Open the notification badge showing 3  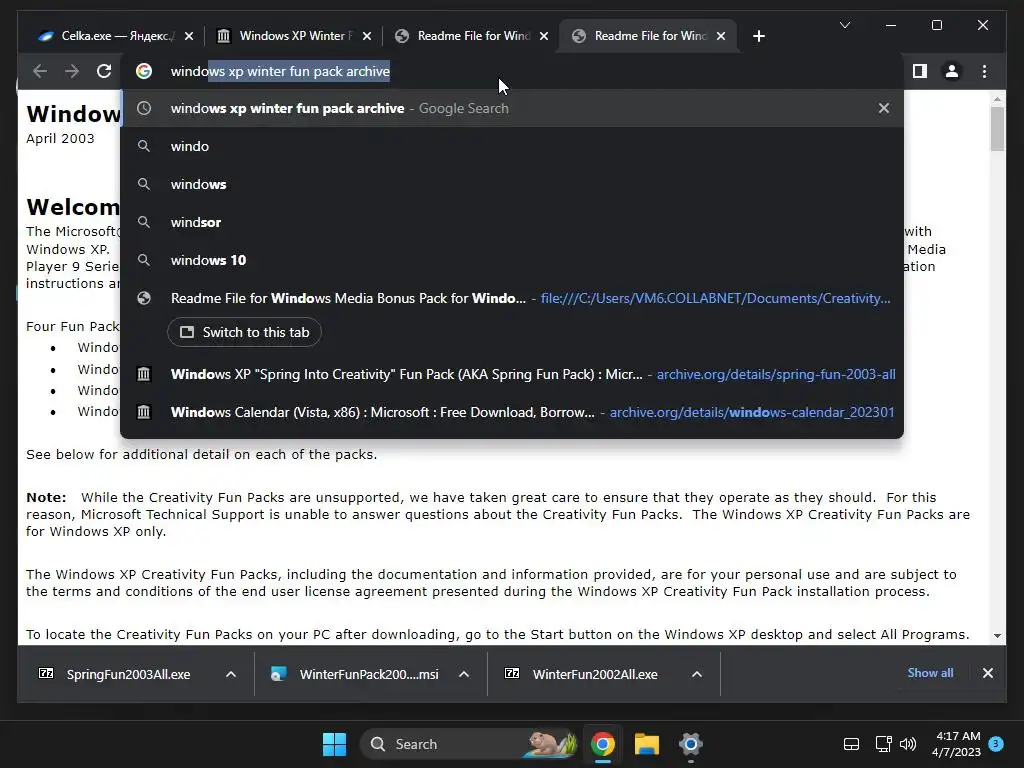coord(996,743)
